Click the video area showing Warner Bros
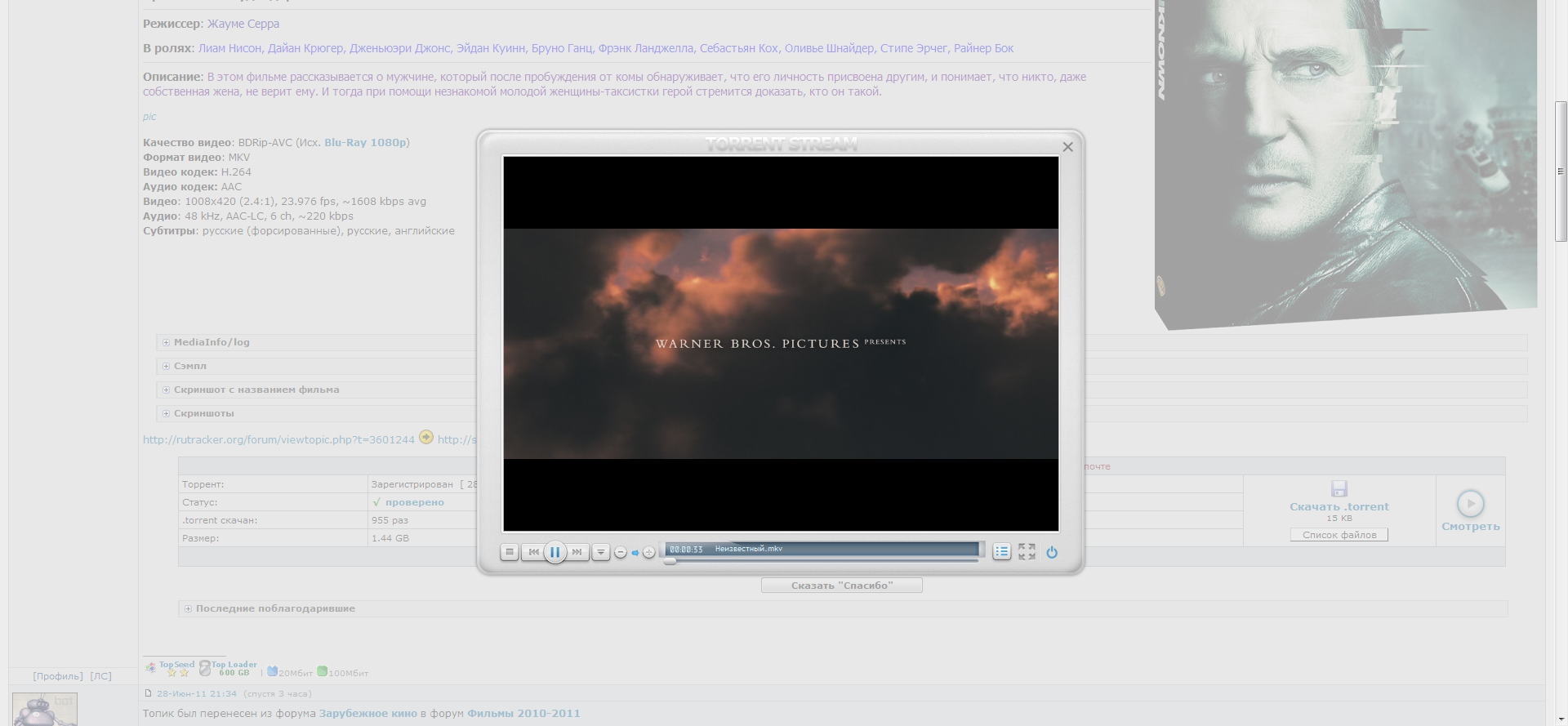The image size is (1568, 726). [781, 344]
